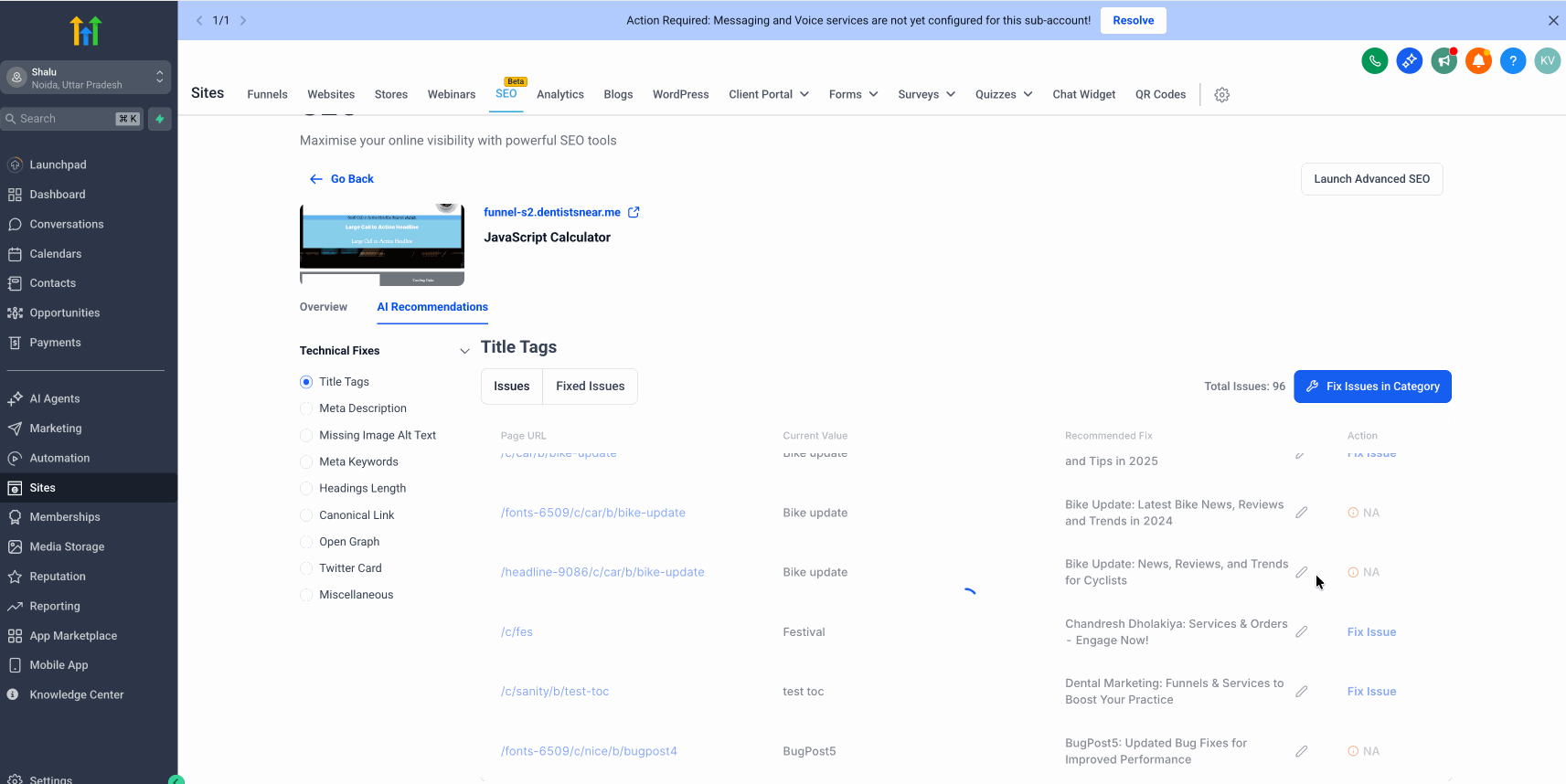1566x784 pixels.
Task: Click Fix Issue for /c/fes row
Action: point(1371,632)
